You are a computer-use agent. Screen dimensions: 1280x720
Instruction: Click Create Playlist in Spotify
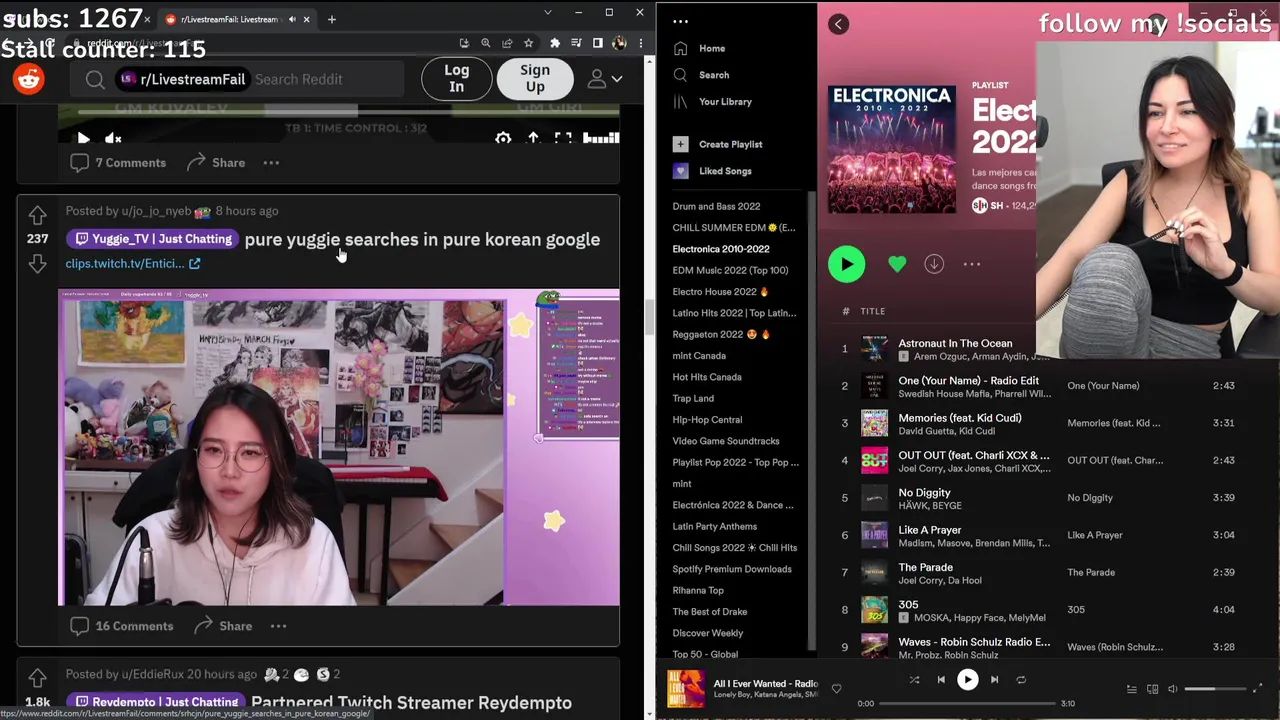717,144
